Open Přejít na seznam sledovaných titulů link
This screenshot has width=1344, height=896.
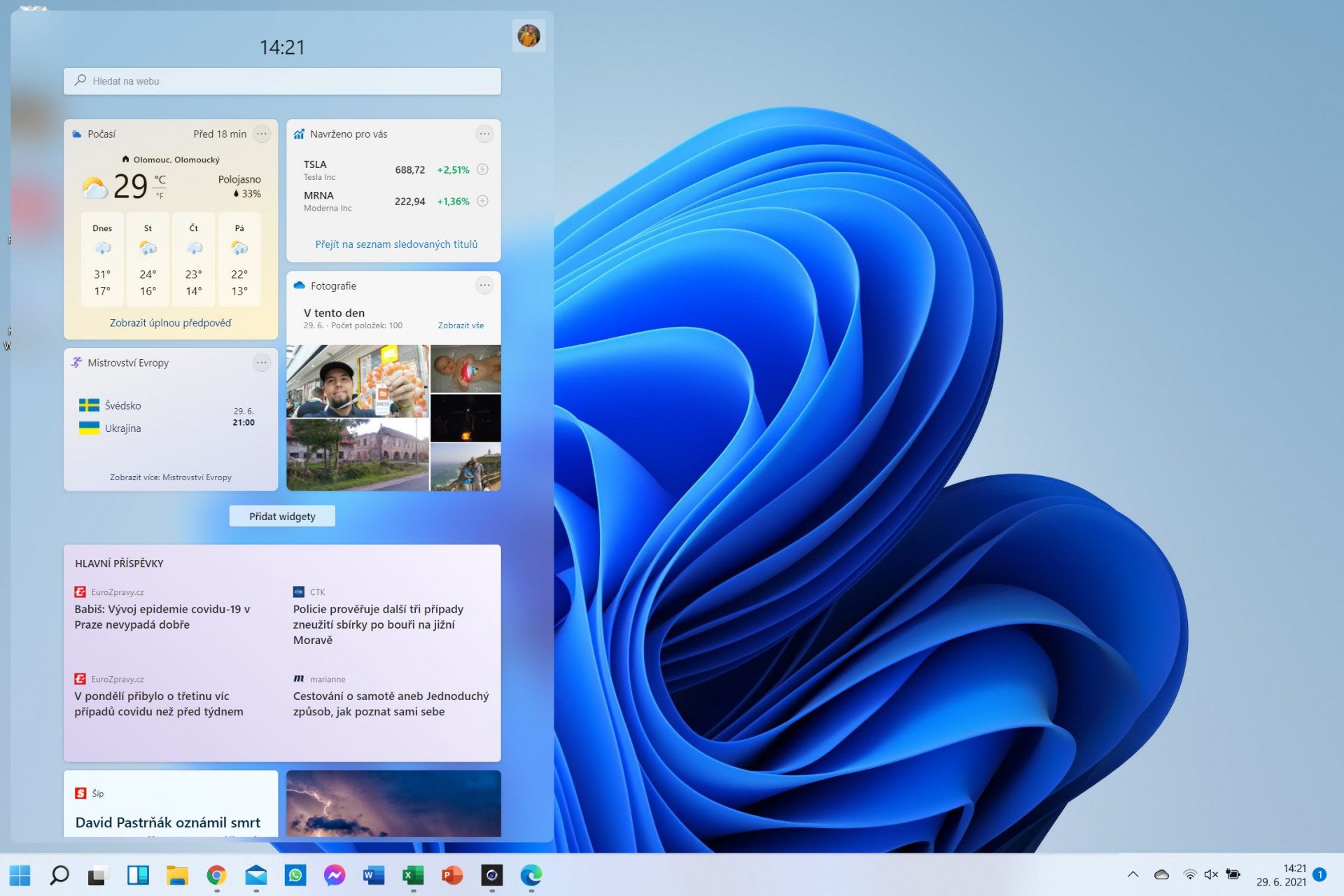(396, 244)
